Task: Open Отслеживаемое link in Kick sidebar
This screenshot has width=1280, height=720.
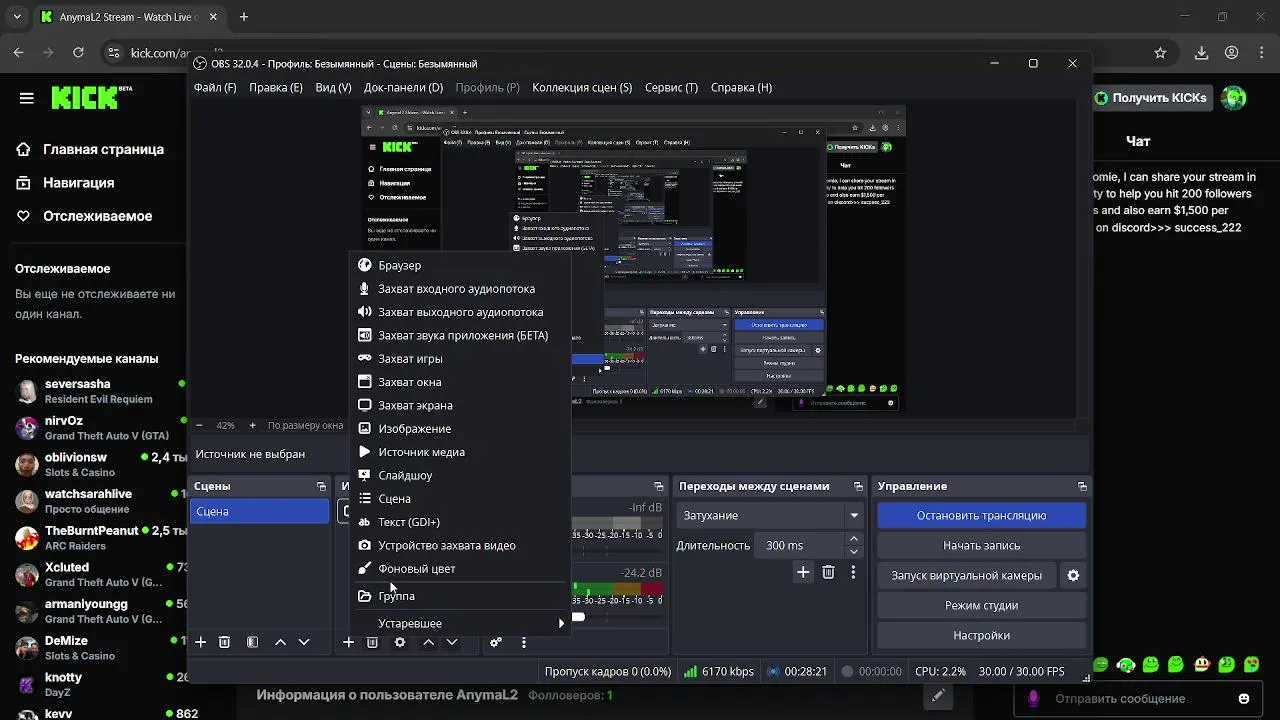Action: pos(84,216)
